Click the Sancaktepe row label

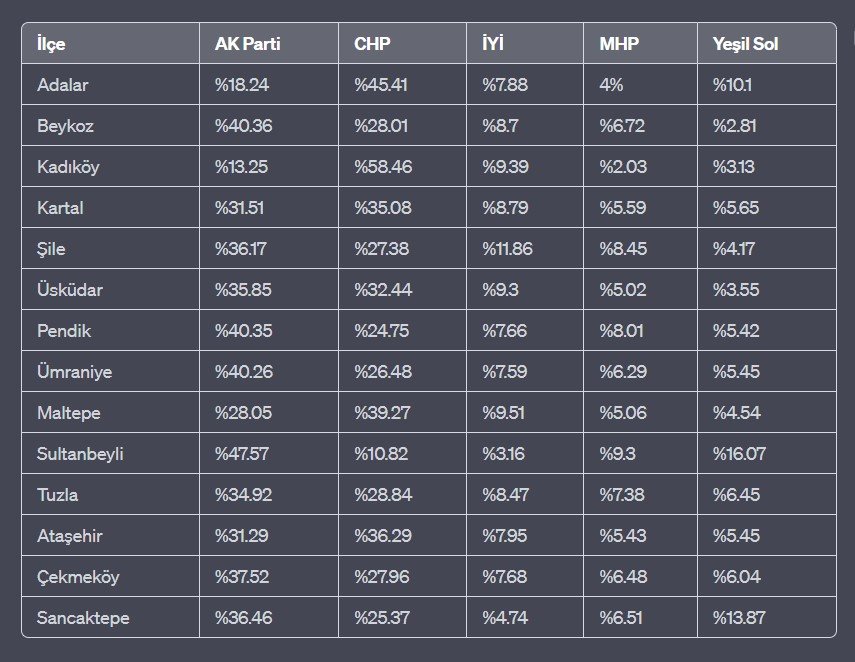click(x=82, y=618)
